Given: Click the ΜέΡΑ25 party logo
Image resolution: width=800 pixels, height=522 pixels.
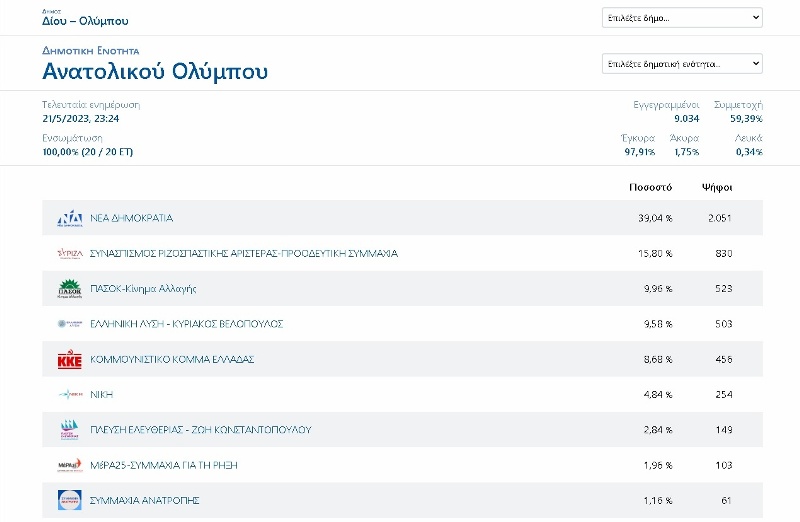Looking at the screenshot, I should [70, 465].
